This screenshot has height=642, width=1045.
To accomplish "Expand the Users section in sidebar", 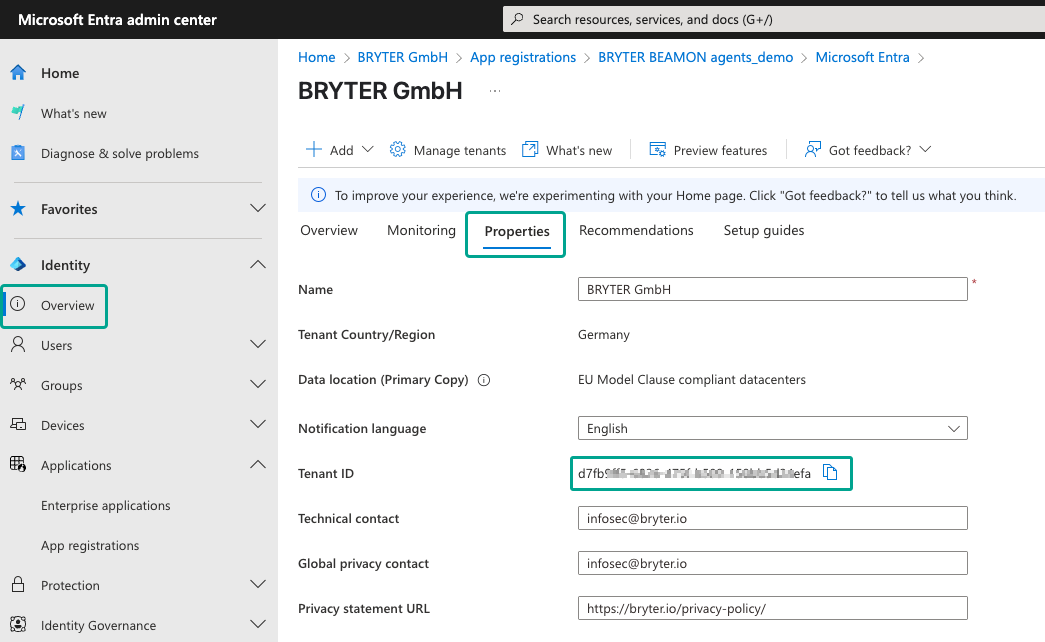I will [x=257, y=345].
